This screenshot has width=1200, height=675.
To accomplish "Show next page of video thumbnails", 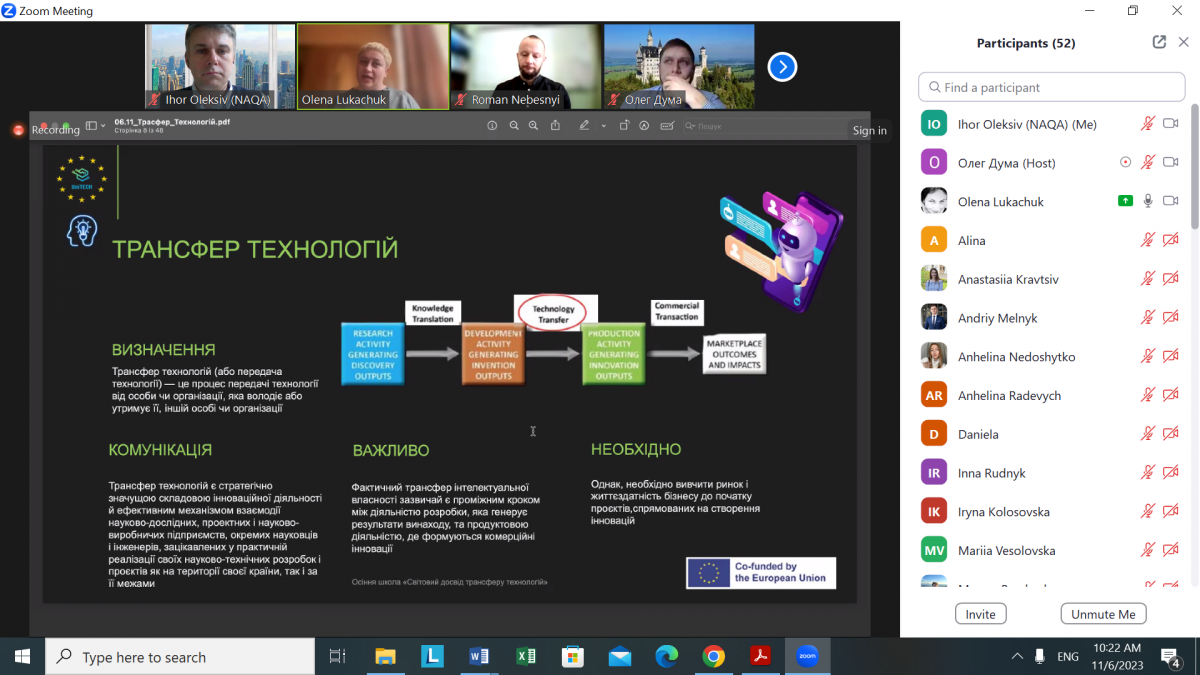I will (x=781, y=67).
